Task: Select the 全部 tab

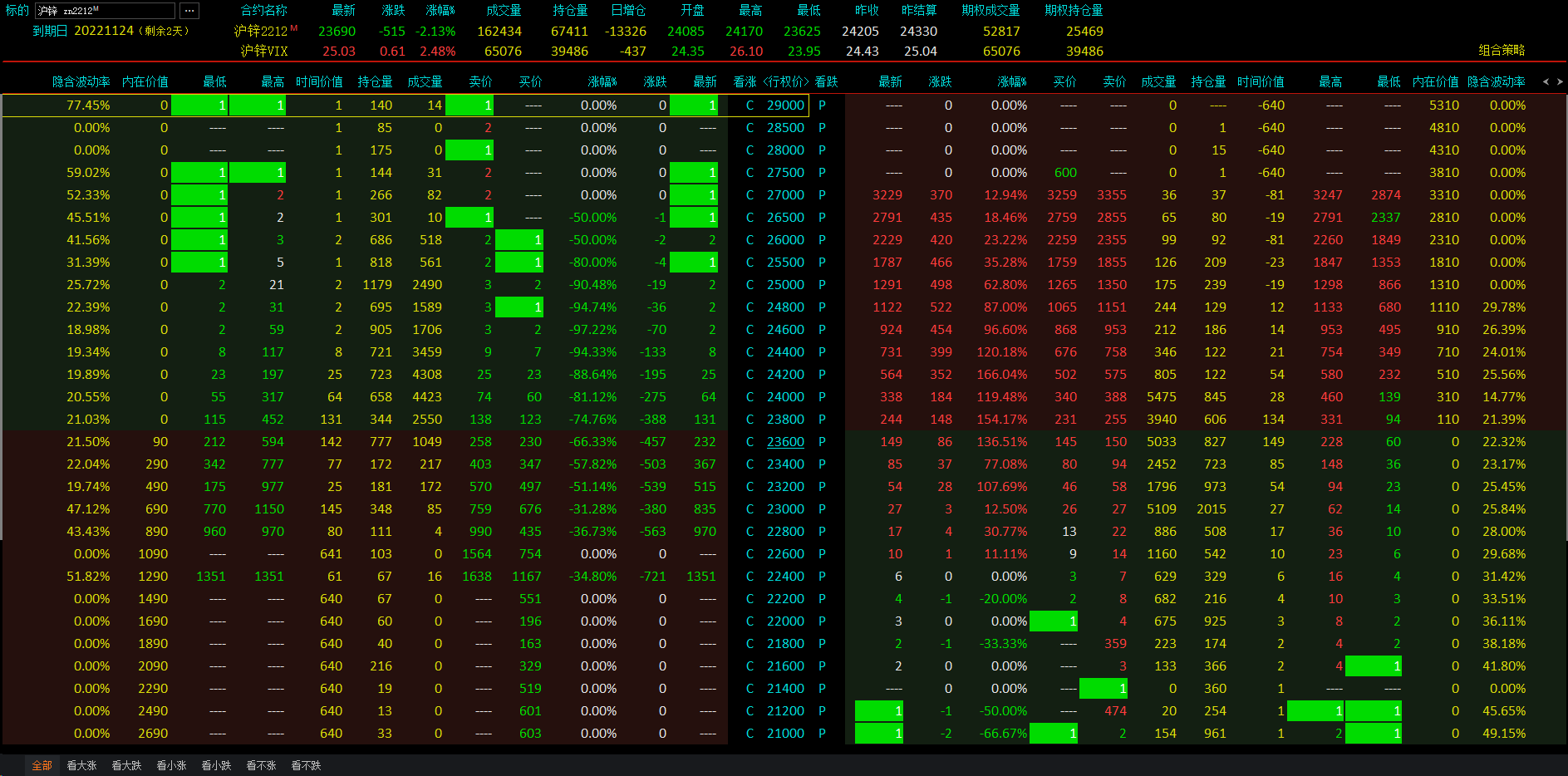Action: (42, 765)
